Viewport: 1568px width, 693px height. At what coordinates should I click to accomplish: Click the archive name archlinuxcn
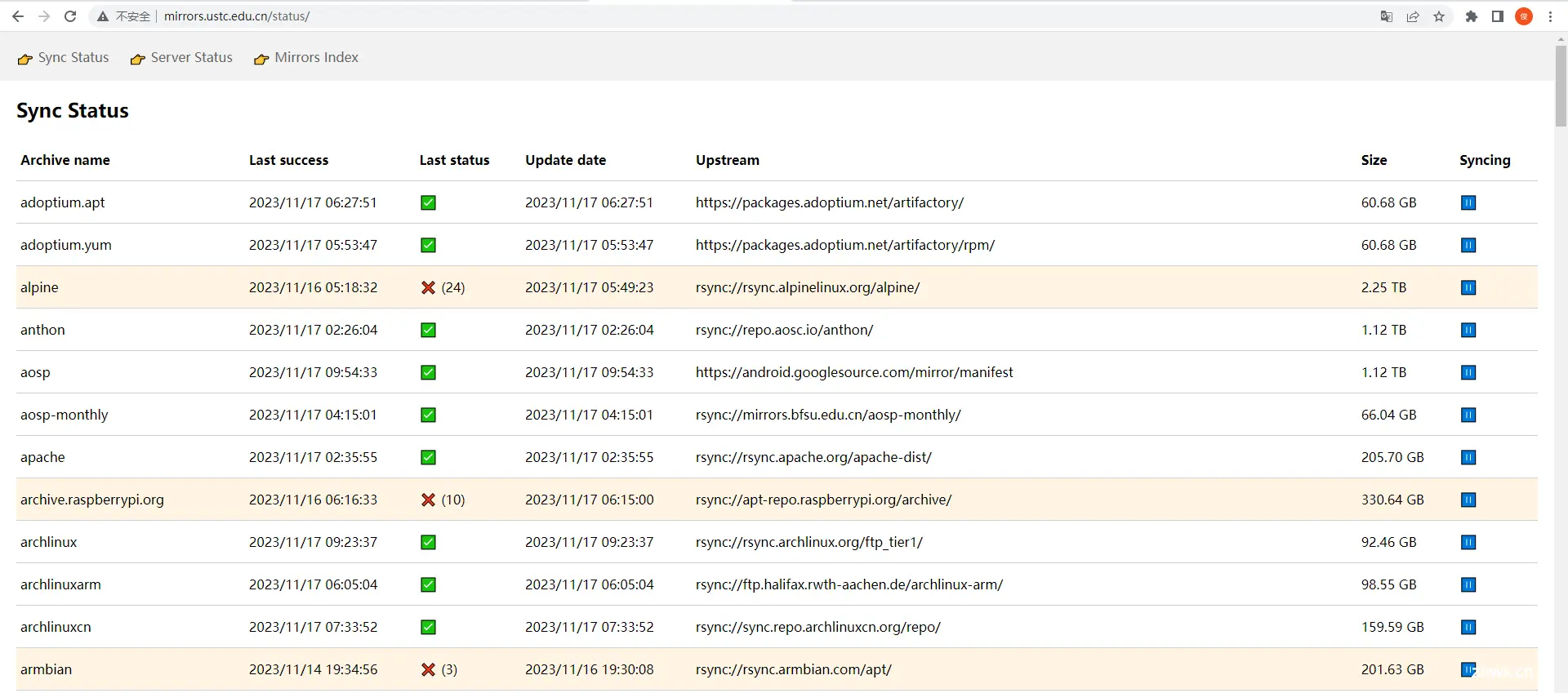pos(56,627)
